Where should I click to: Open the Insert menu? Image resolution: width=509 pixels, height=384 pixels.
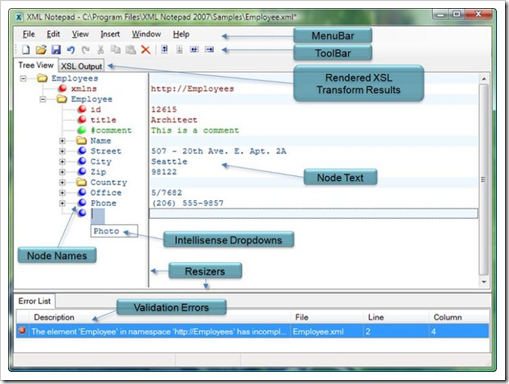[110, 34]
